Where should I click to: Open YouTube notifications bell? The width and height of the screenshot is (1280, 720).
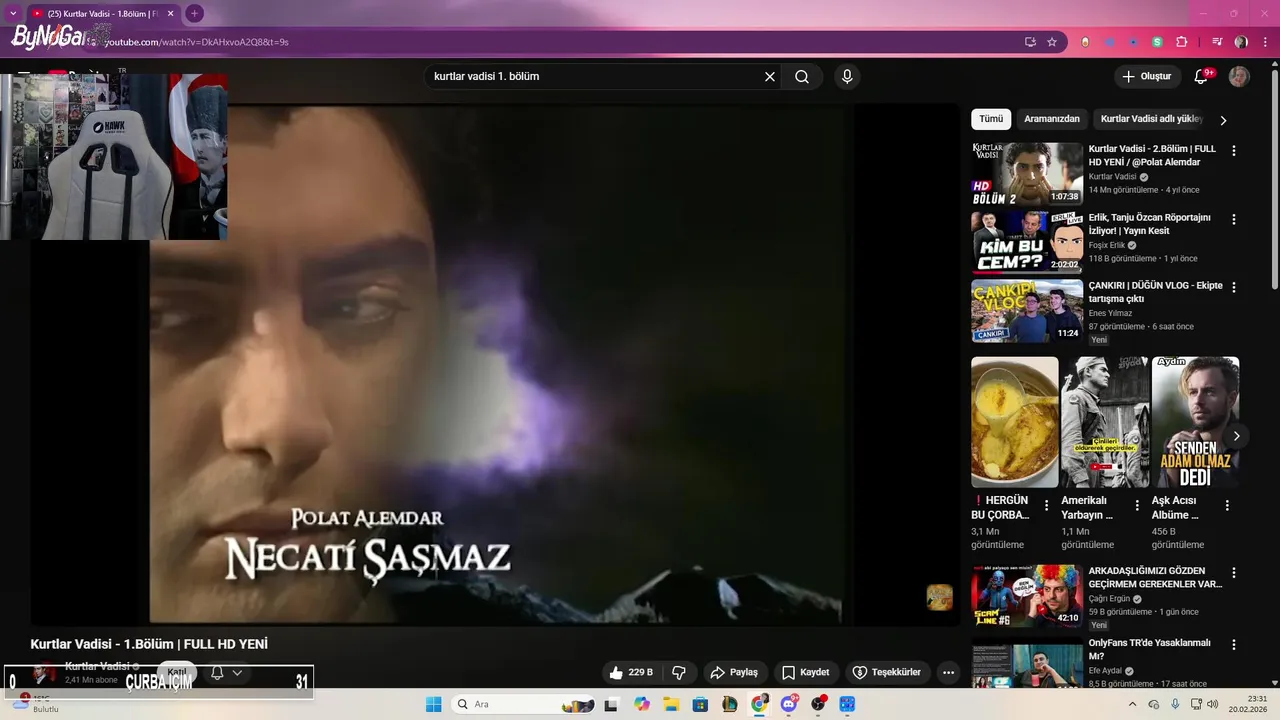click(1202, 77)
